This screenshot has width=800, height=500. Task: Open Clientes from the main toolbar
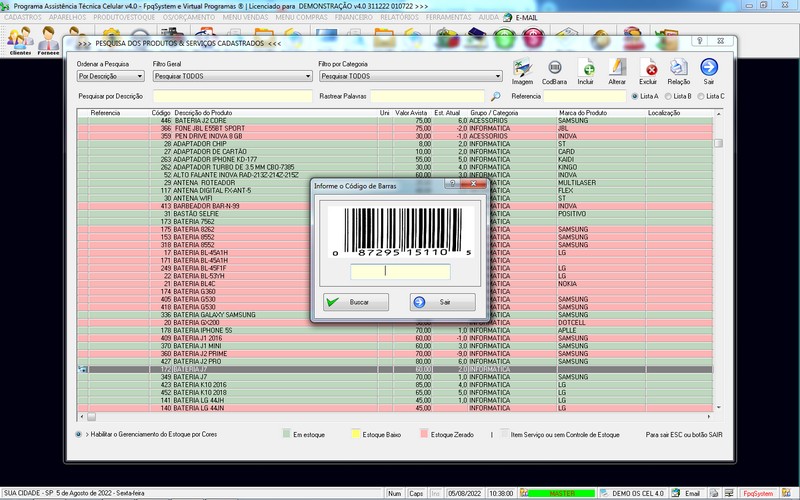pyautogui.click(x=20, y=40)
